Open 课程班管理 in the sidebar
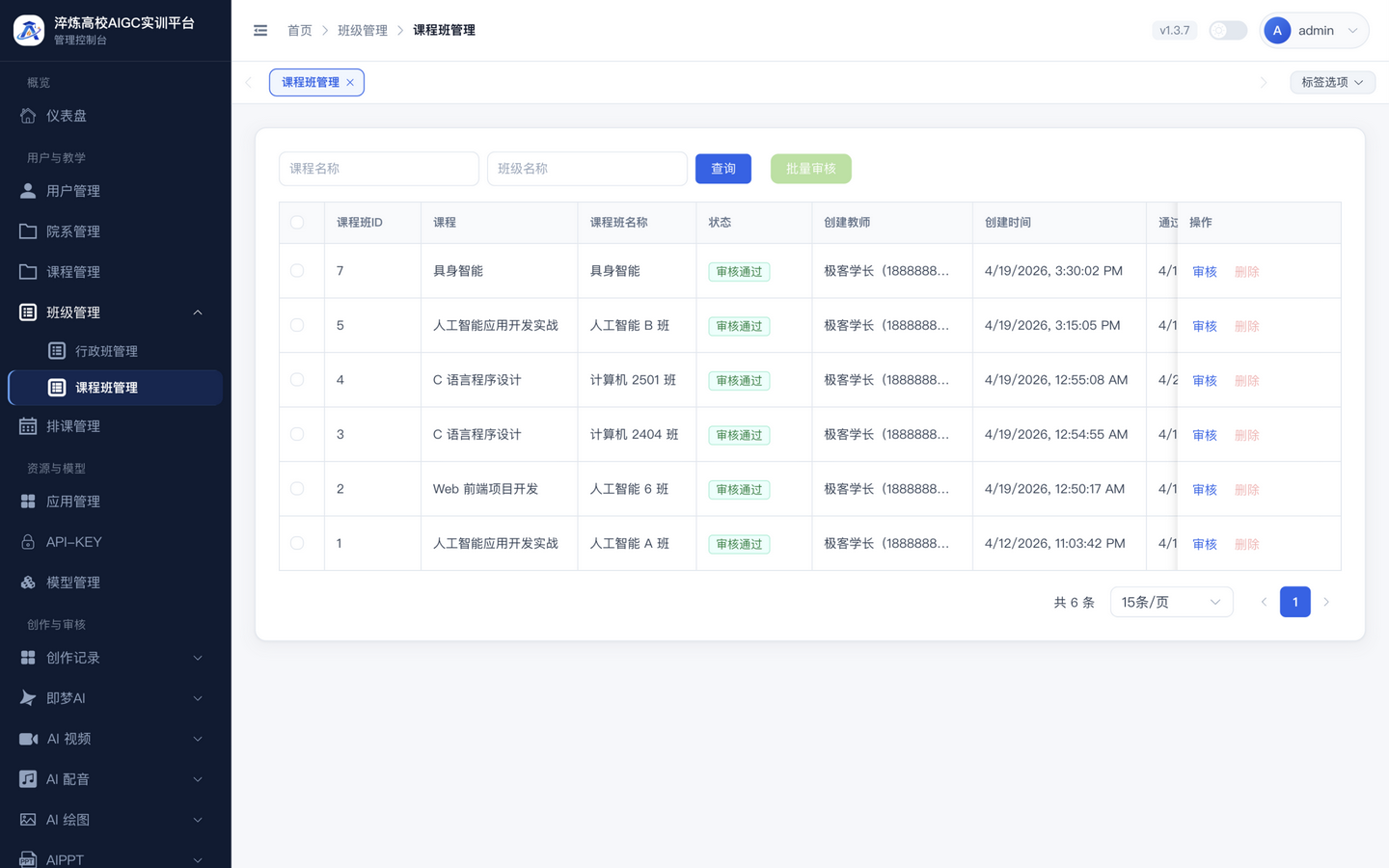The width and height of the screenshot is (1389, 868). pos(115,388)
